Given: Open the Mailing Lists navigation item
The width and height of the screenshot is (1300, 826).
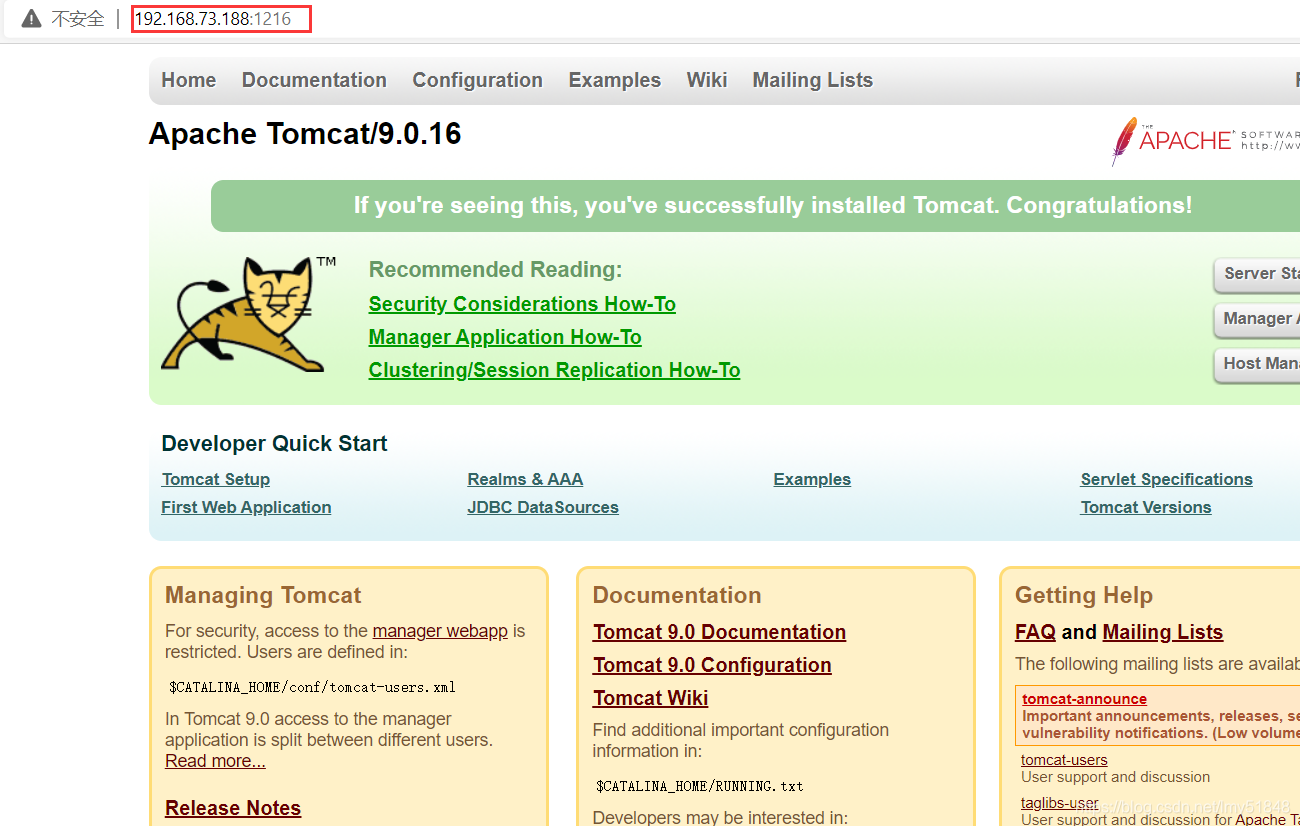Looking at the screenshot, I should [x=813, y=80].
